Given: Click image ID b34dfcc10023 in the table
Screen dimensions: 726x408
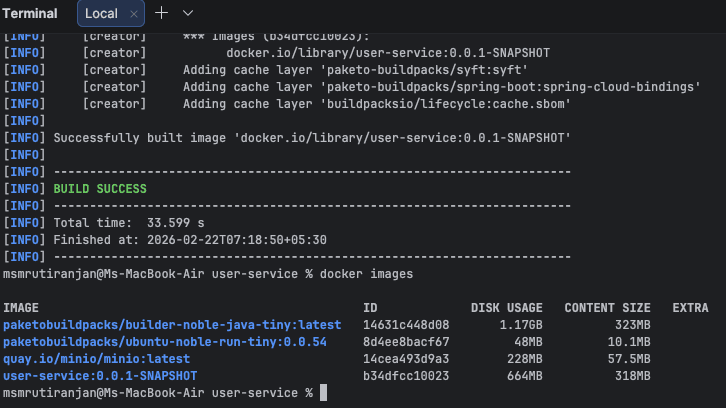Looking at the screenshot, I should (405, 376).
